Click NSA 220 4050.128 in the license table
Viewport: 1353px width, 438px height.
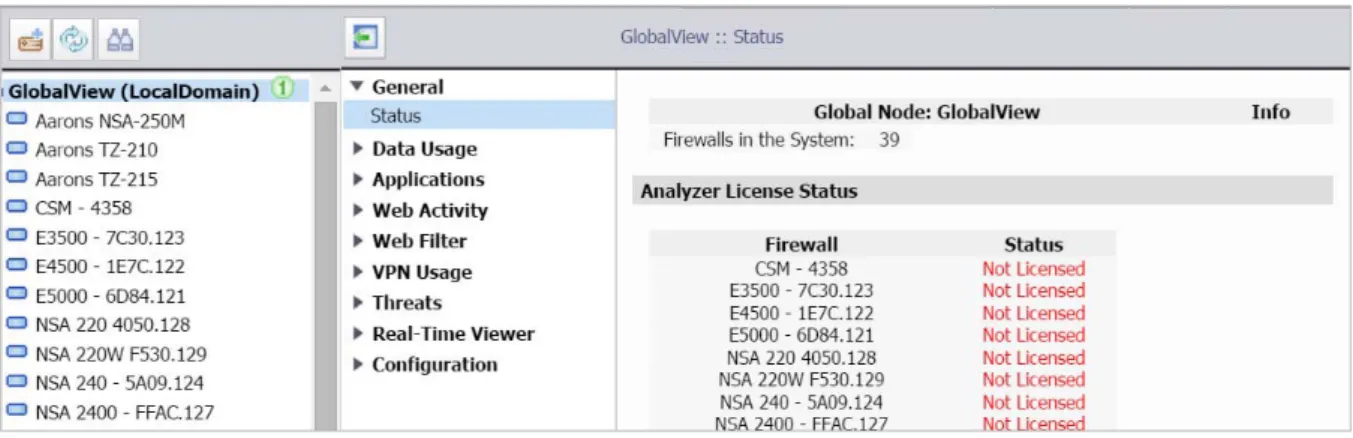coord(802,357)
